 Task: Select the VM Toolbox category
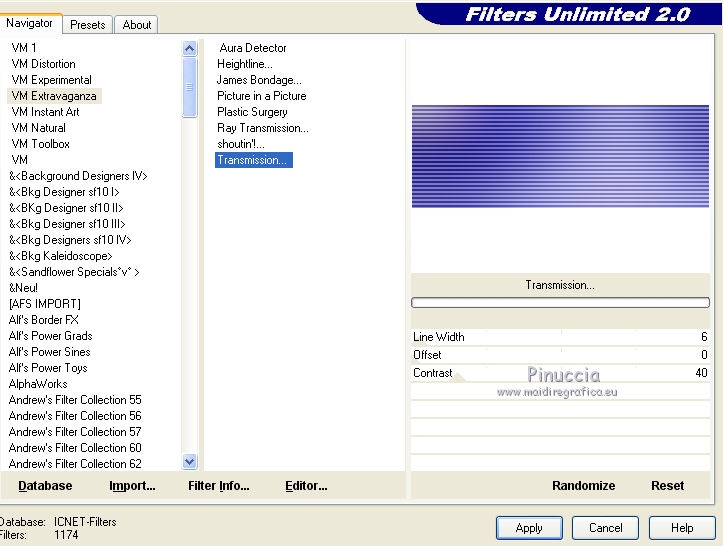click(x=41, y=144)
